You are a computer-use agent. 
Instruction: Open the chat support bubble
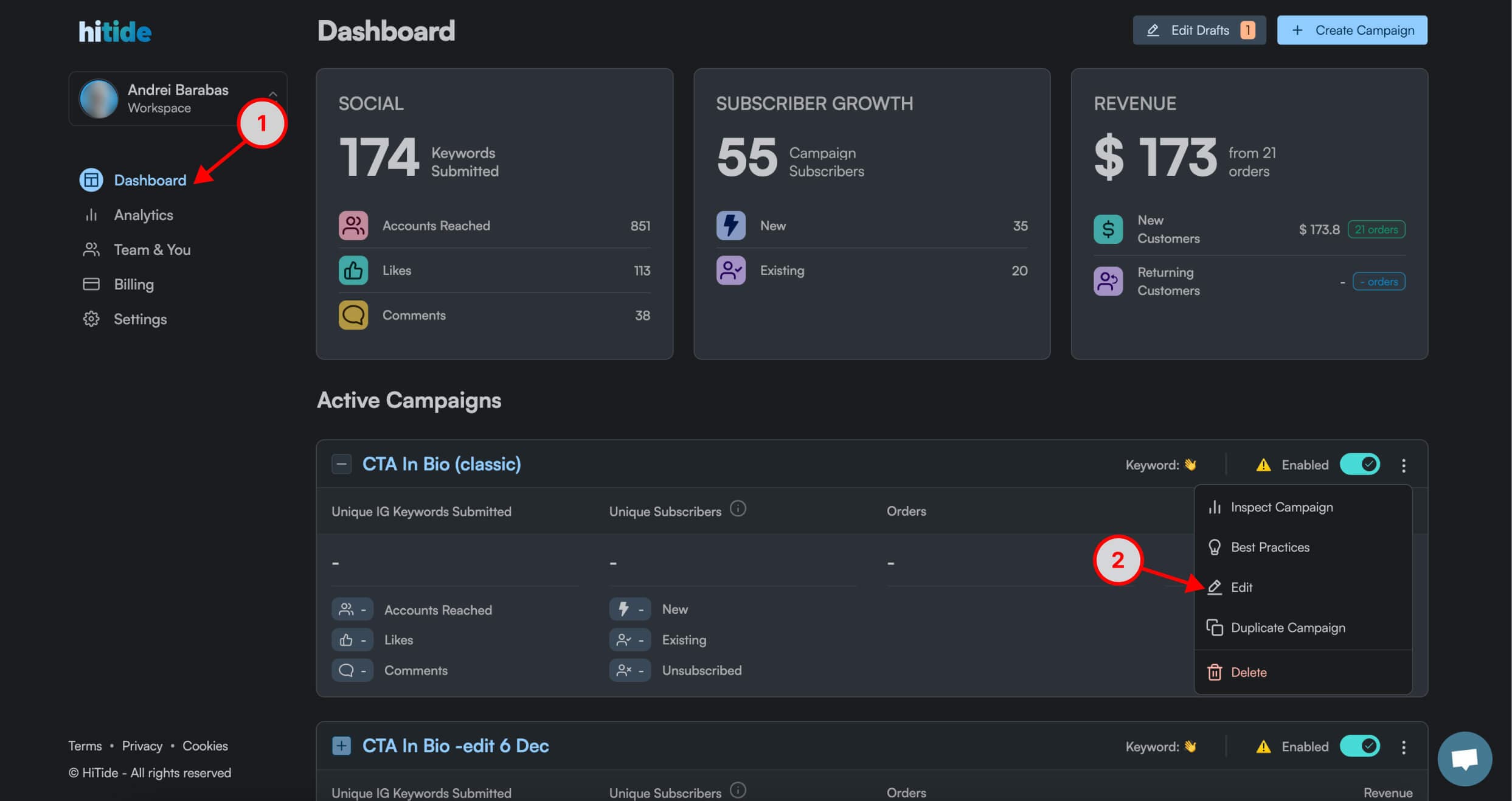click(1464, 758)
